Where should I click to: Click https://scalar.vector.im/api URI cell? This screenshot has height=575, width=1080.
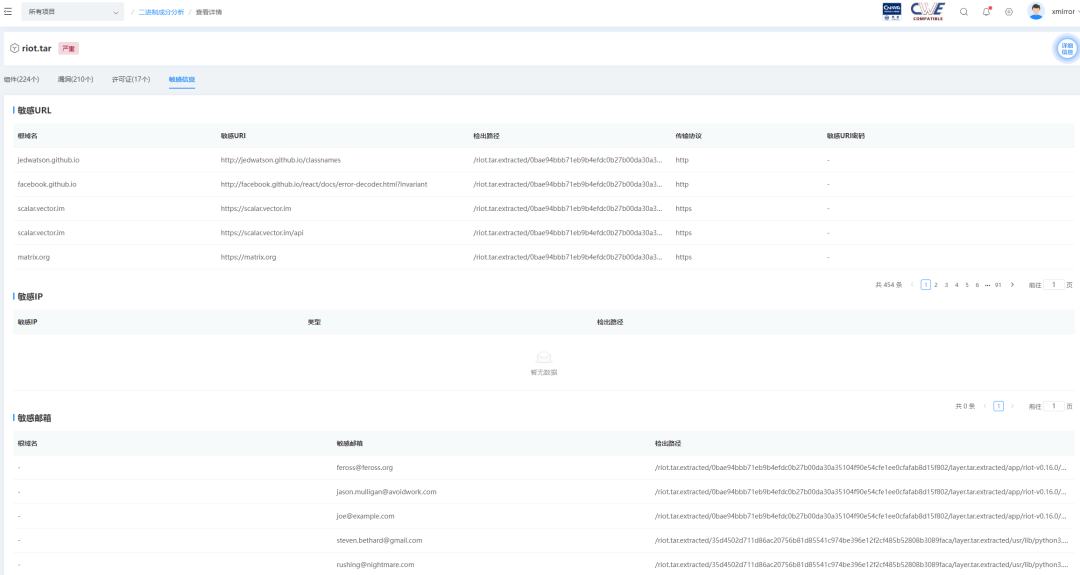coord(262,233)
